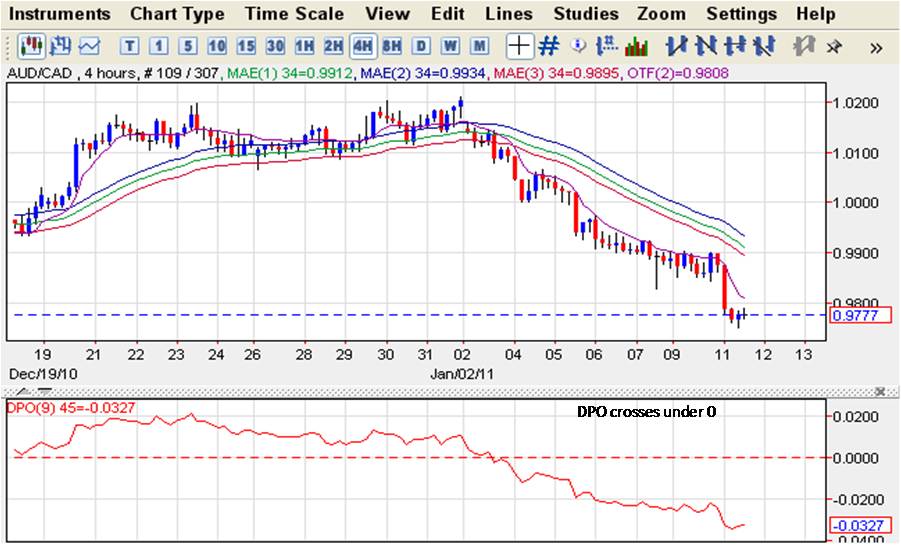Open the Edit menu

coord(448,14)
